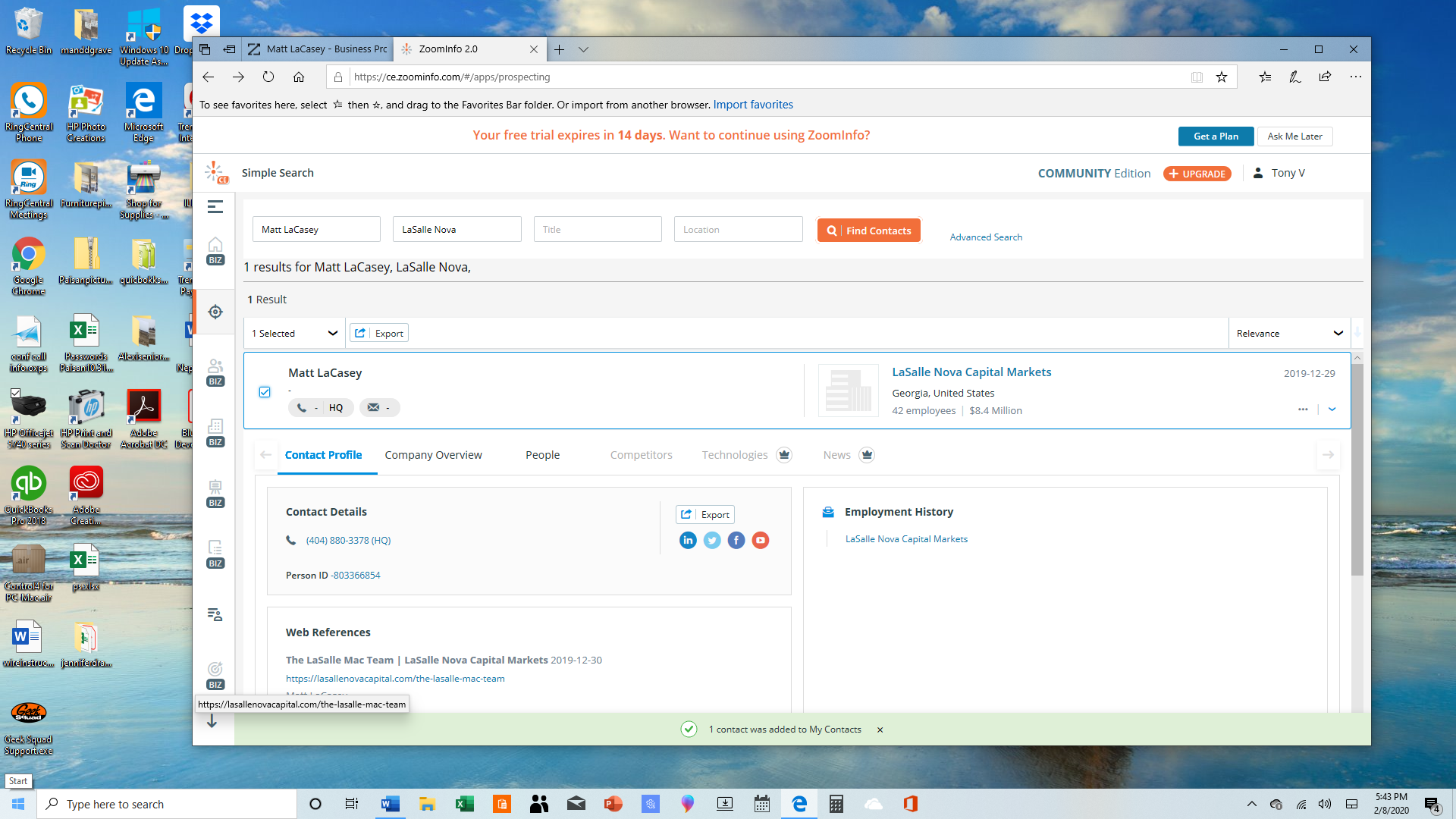Click the ZoomInfo logo next to Simple Search
The width and height of the screenshot is (1456, 819).
(x=216, y=173)
